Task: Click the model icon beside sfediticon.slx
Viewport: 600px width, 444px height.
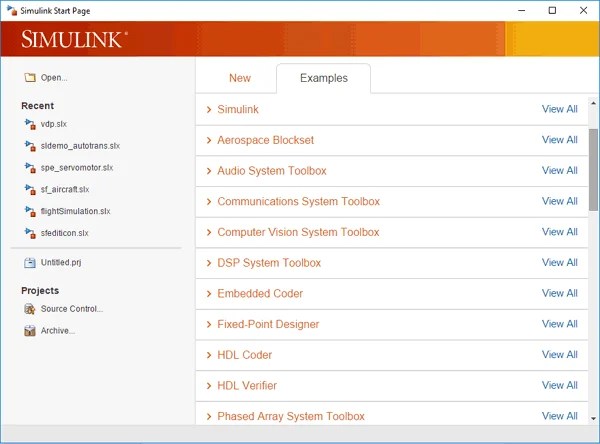Action: coord(30,233)
